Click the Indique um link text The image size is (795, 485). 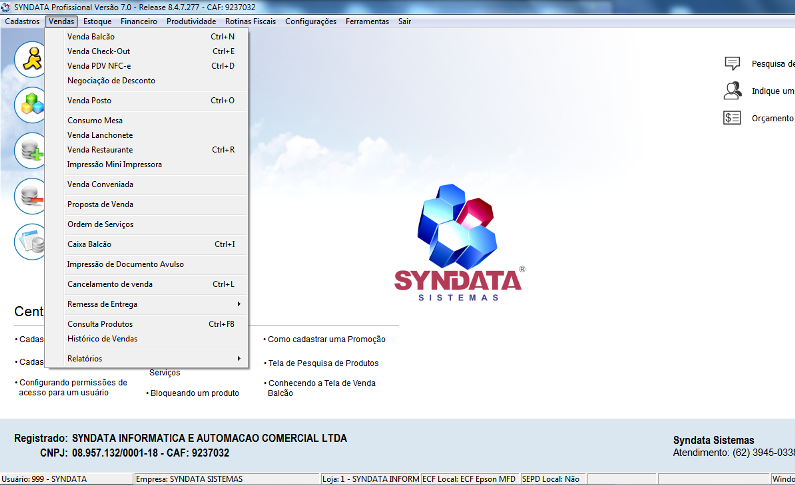[x=773, y=91]
